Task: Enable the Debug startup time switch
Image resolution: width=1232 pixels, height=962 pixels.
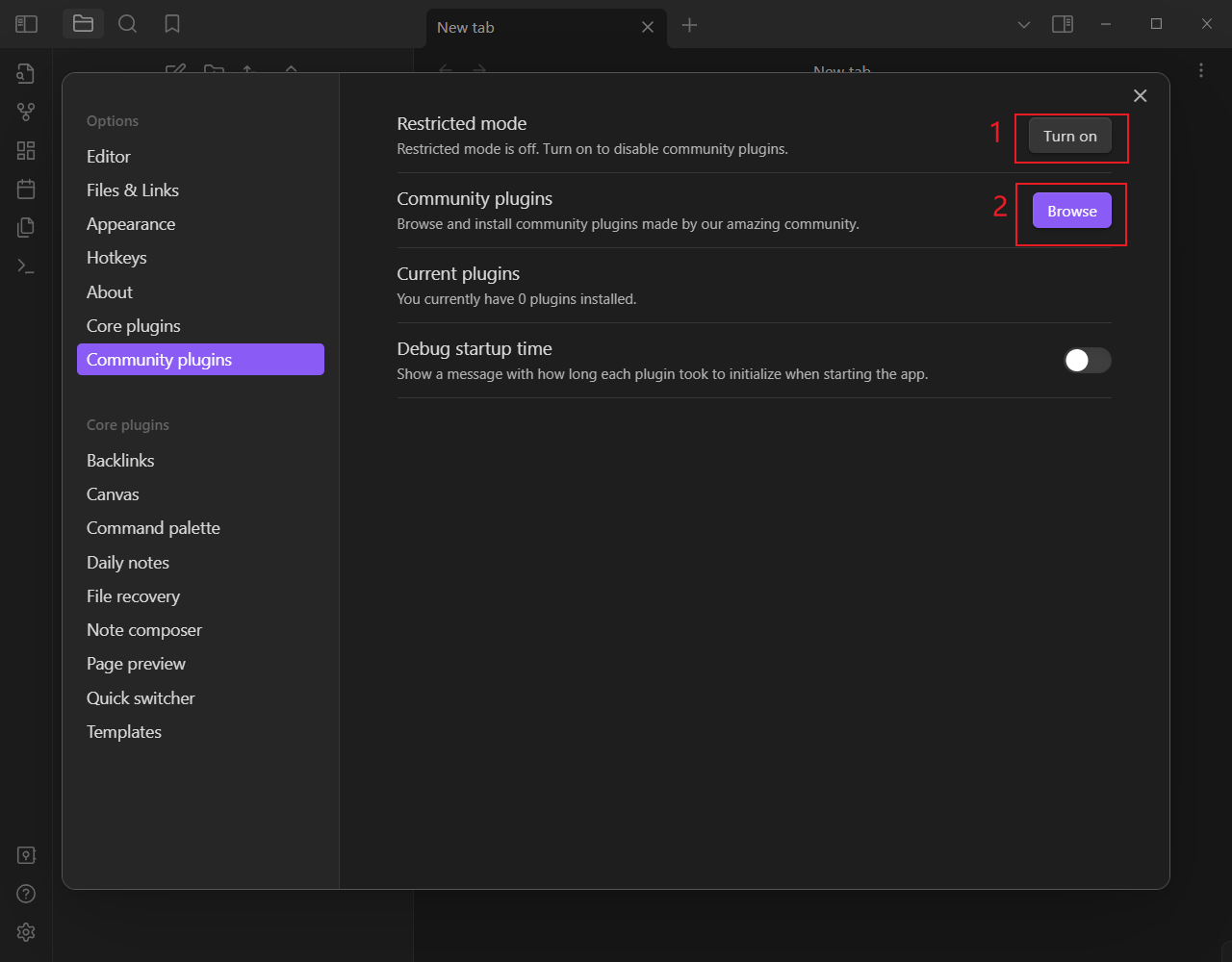Action: tap(1087, 361)
